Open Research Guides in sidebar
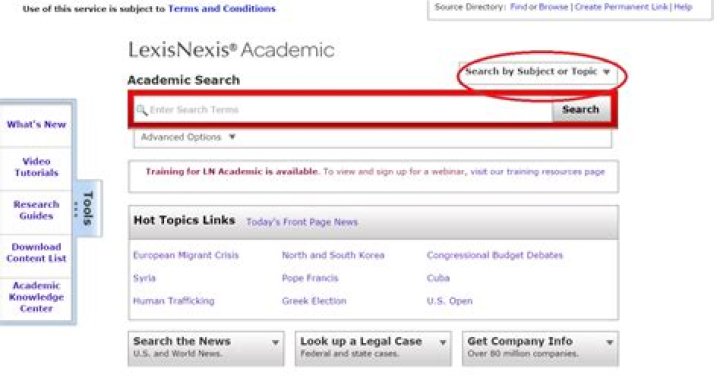The width and height of the screenshot is (720, 384). click(36, 210)
